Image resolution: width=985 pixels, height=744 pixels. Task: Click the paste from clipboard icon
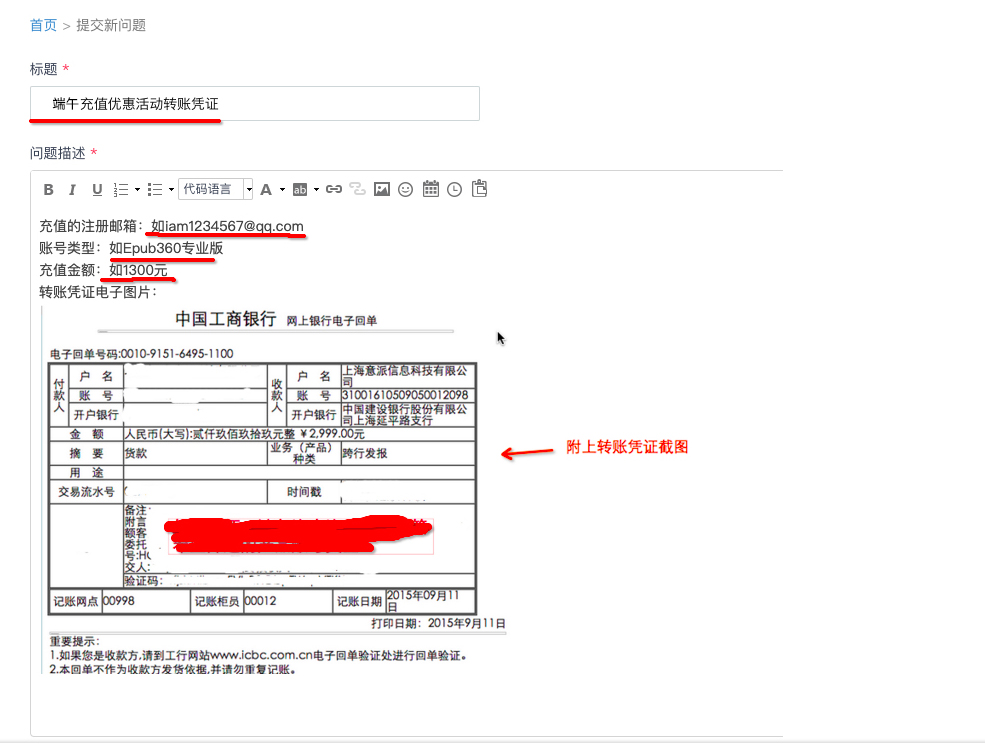point(478,188)
